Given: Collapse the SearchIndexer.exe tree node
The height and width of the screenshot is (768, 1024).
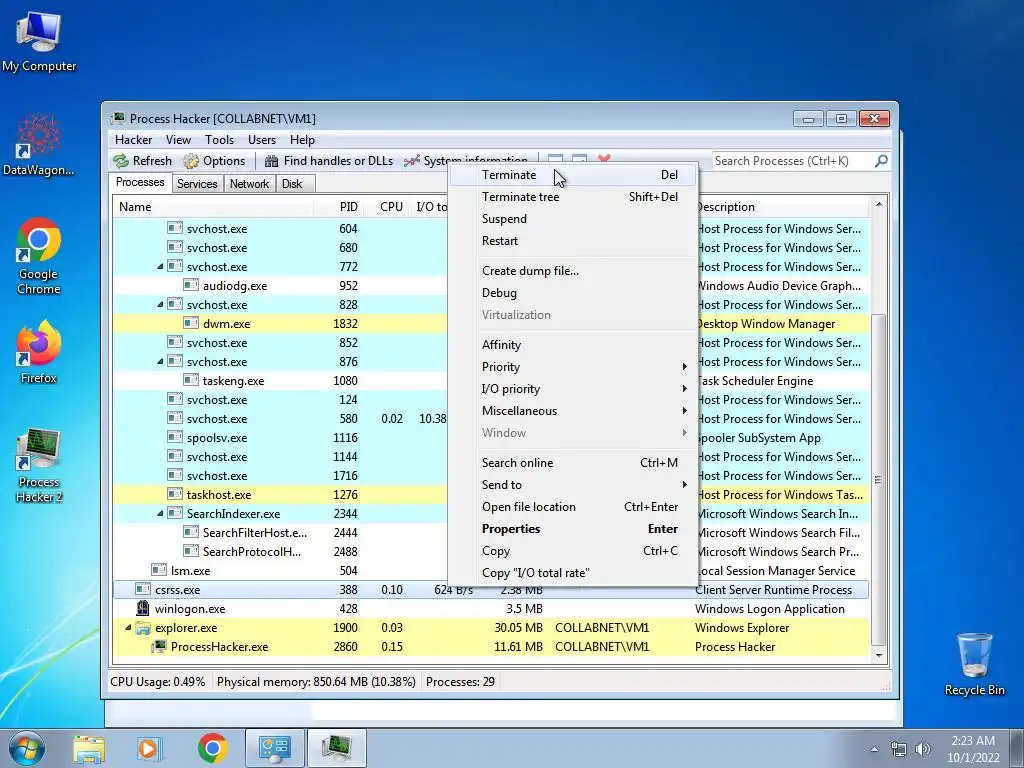Looking at the screenshot, I should coord(160,514).
